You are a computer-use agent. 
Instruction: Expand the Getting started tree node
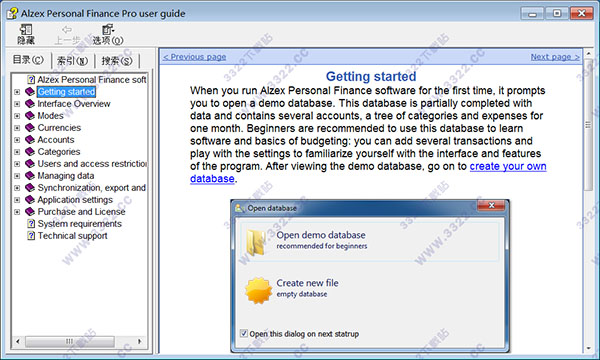pos(17,92)
